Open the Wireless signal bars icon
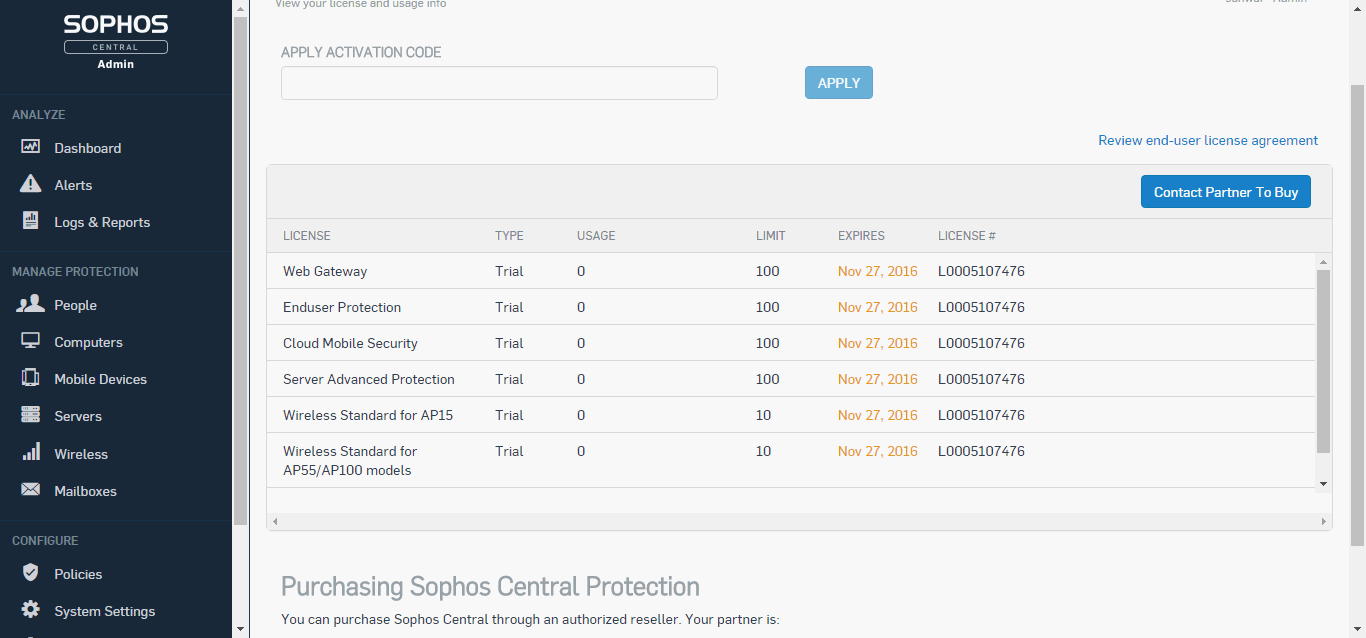 click(30, 452)
